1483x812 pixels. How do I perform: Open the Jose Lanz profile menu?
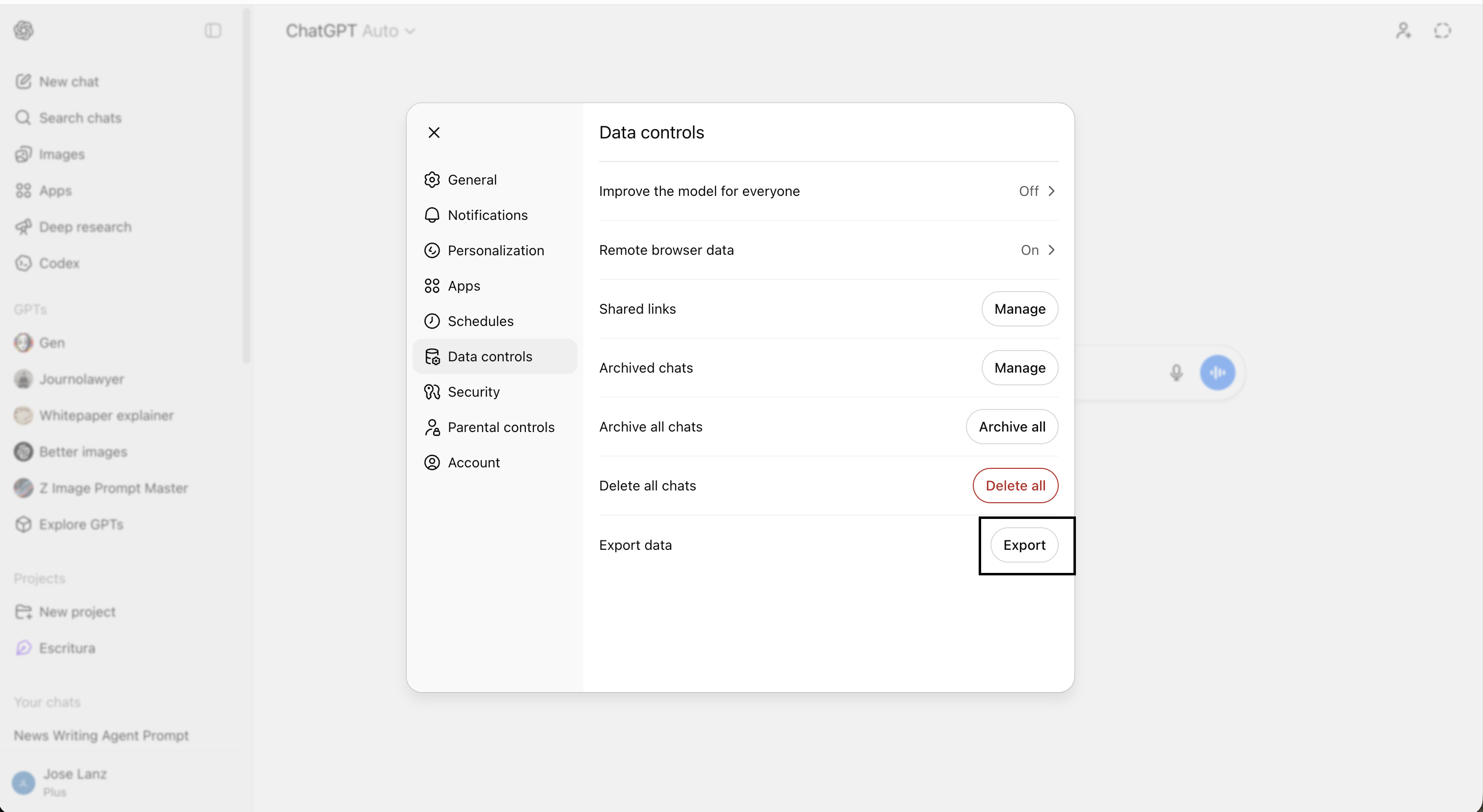[75, 782]
